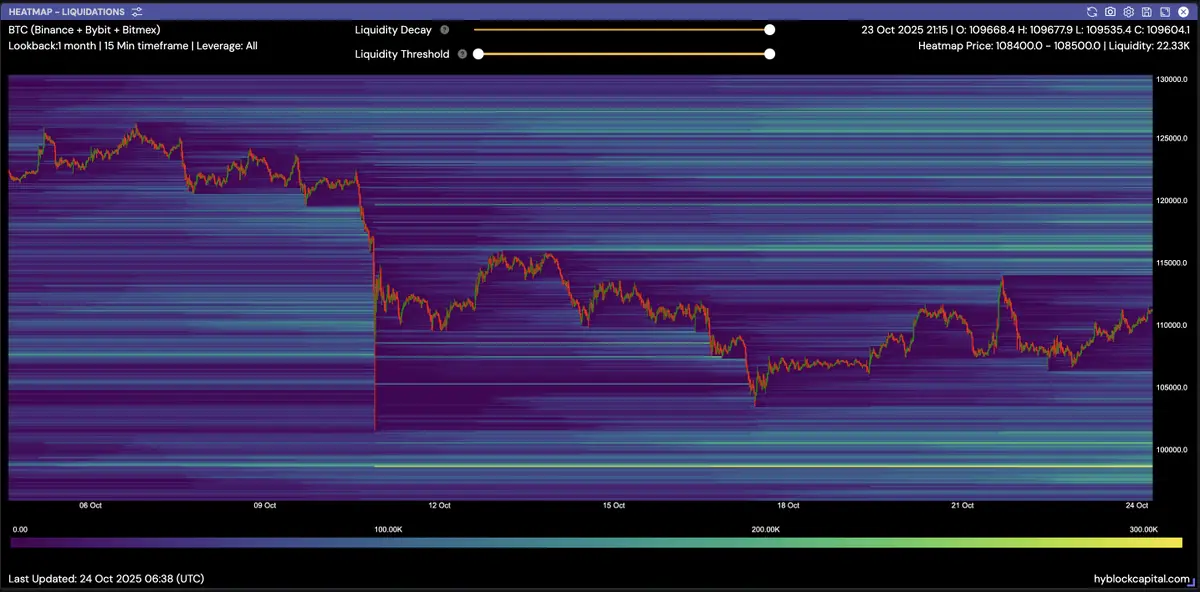The width and height of the screenshot is (1200, 592).
Task: Click the Liquidity Threshold right slider handle
Action: [770, 54]
